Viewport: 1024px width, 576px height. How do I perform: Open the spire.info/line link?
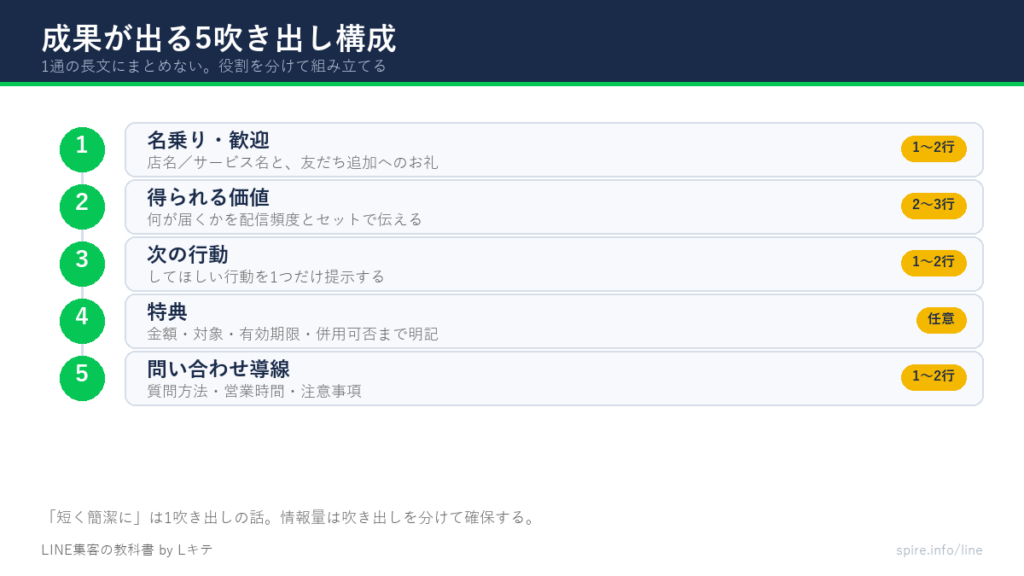coord(939,550)
